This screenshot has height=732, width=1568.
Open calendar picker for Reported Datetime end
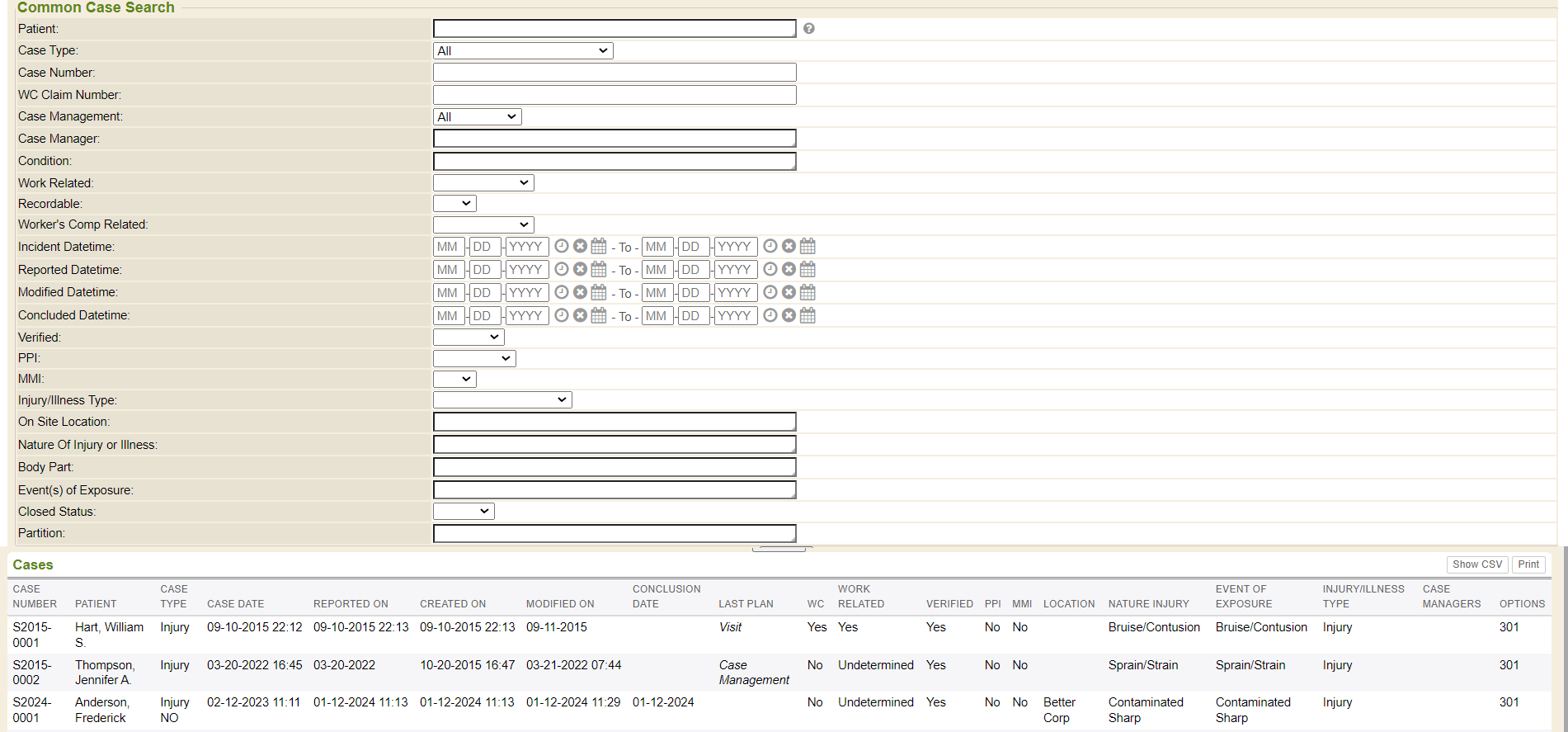pyautogui.click(x=808, y=270)
